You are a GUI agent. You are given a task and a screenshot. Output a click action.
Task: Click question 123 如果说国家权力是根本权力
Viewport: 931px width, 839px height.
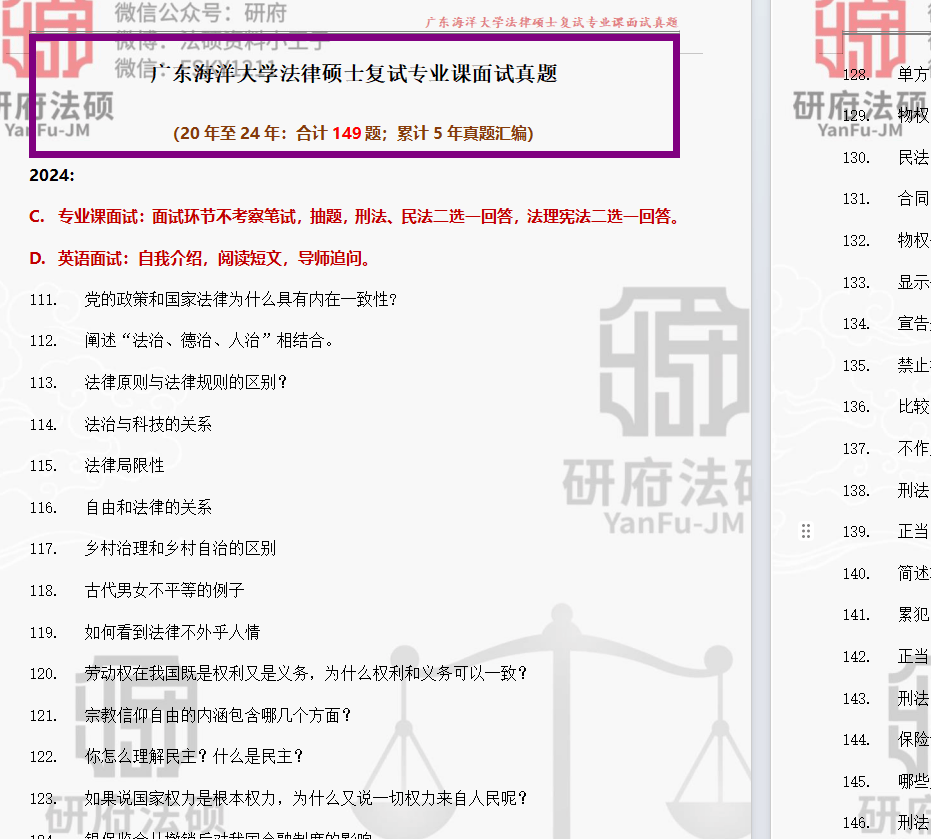pyautogui.click(x=279, y=798)
